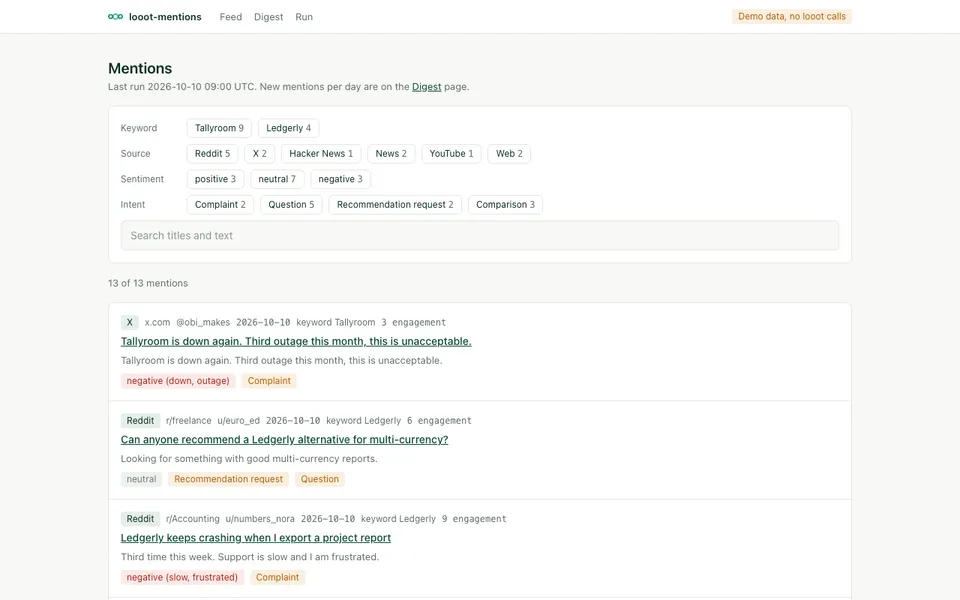Filter by Recommendation request intent chip
Screen dimensions: 960x600
click(395, 204)
